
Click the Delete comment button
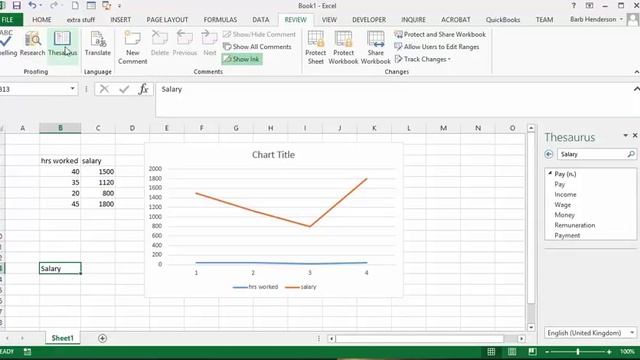click(x=160, y=44)
